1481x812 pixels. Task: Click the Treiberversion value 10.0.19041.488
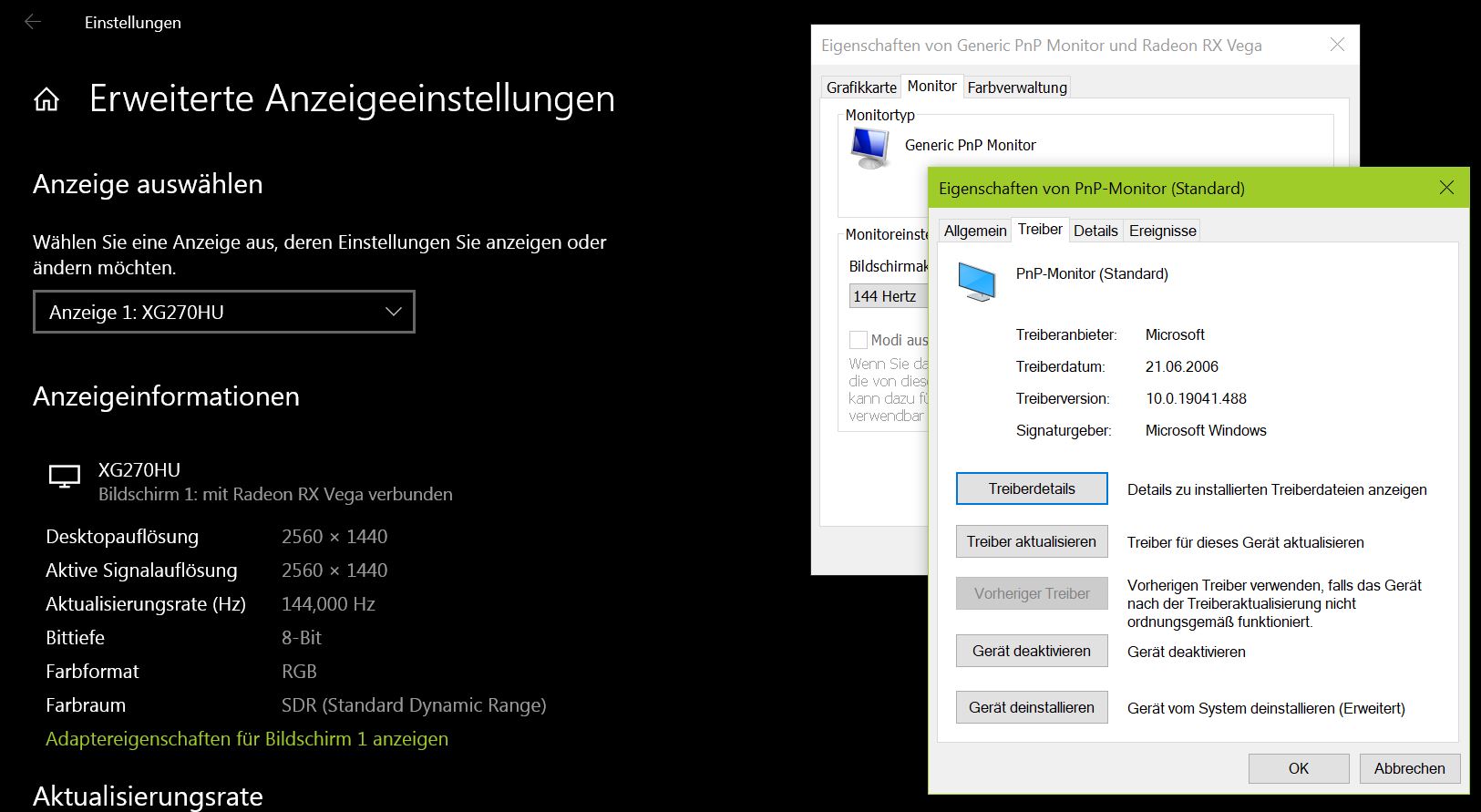[x=1196, y=398]
